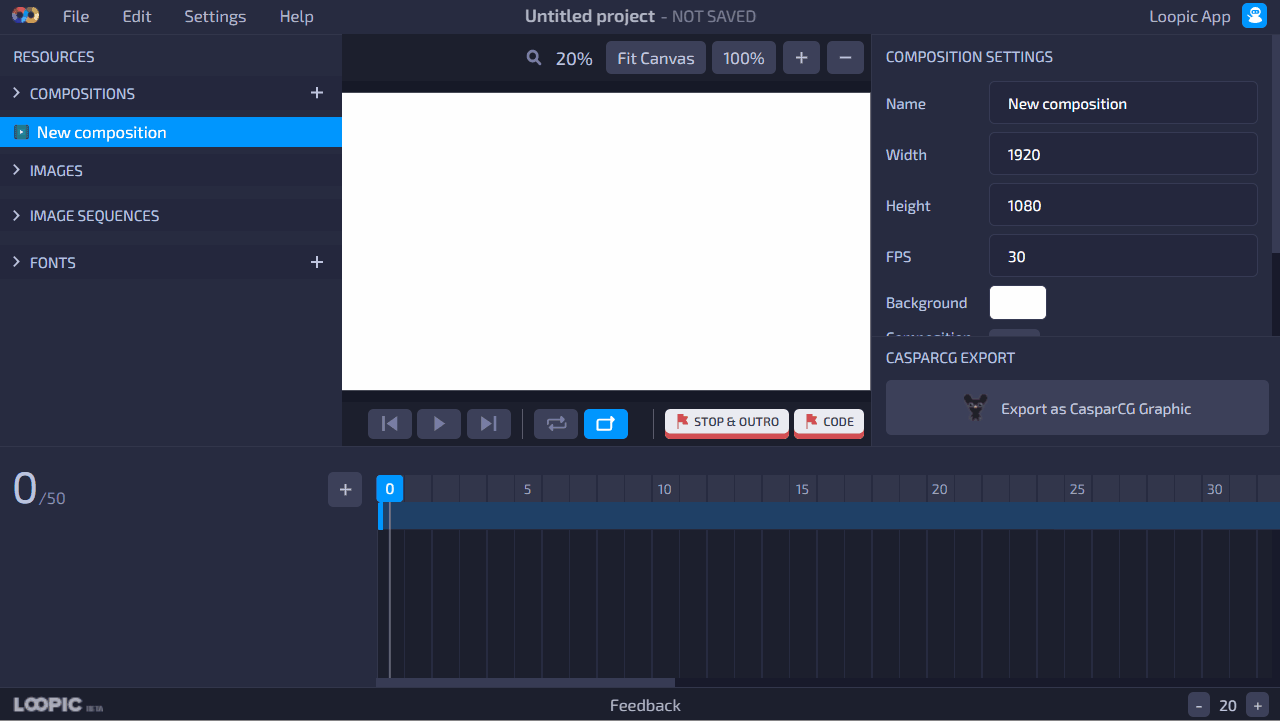
Task: Click the Untitled project title
Action: pos(590,16)
